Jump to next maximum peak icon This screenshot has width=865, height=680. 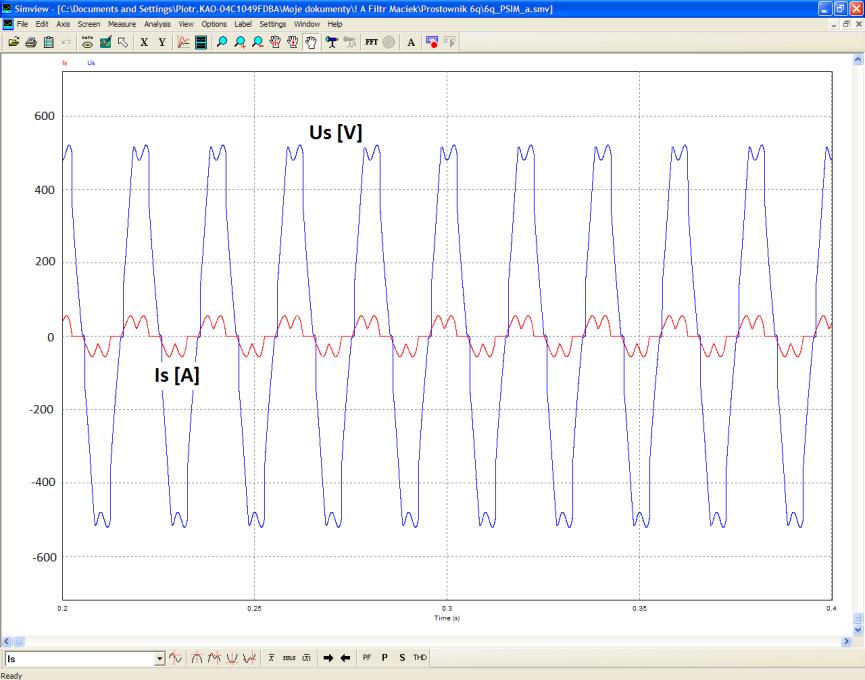coord(215,657)
